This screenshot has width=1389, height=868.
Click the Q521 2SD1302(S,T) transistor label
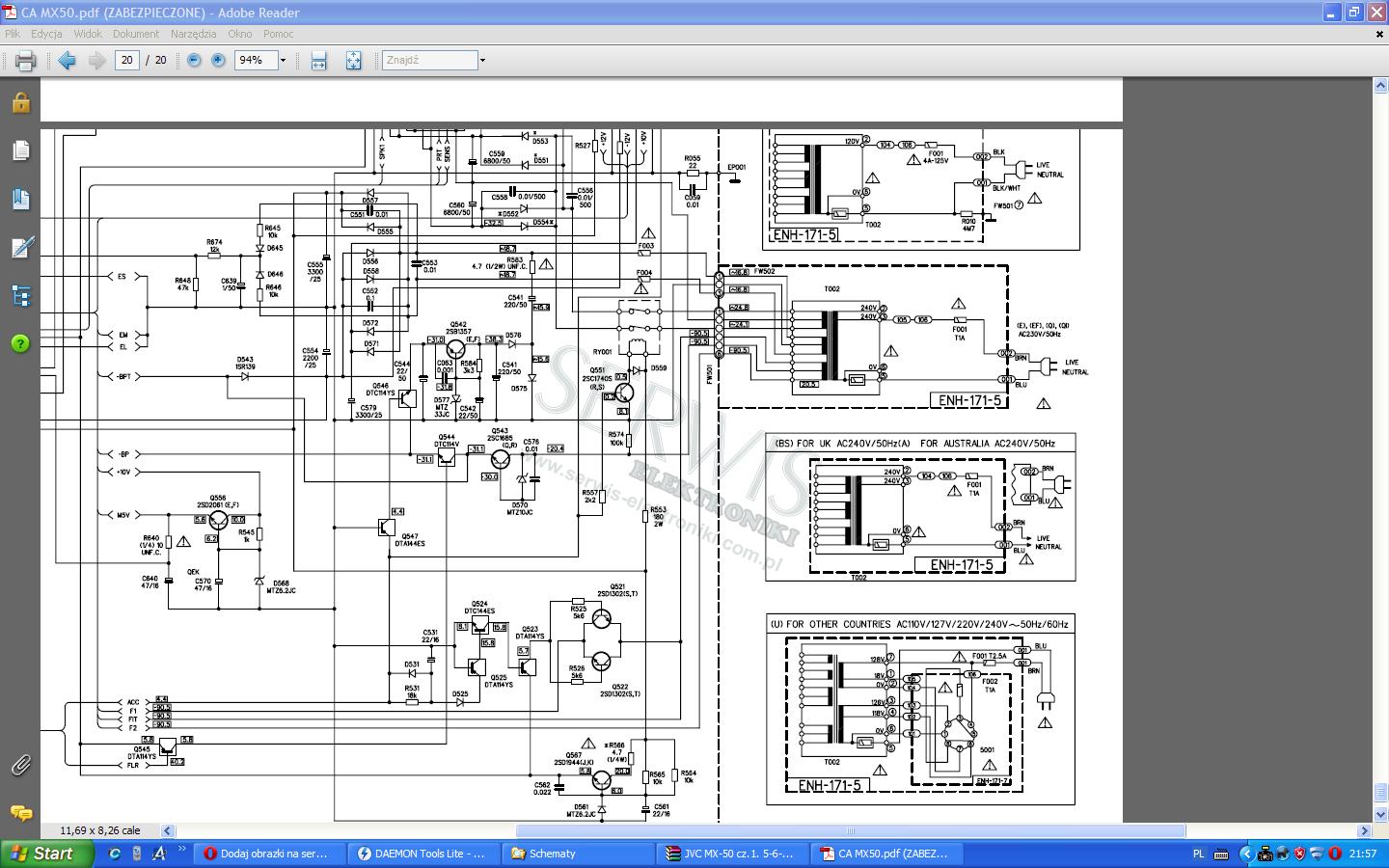coord(617,590)
